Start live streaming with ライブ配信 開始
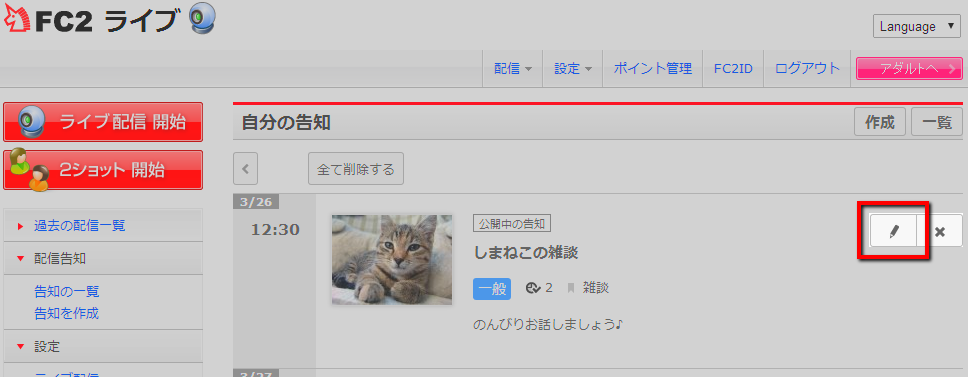 pos(103,122)
